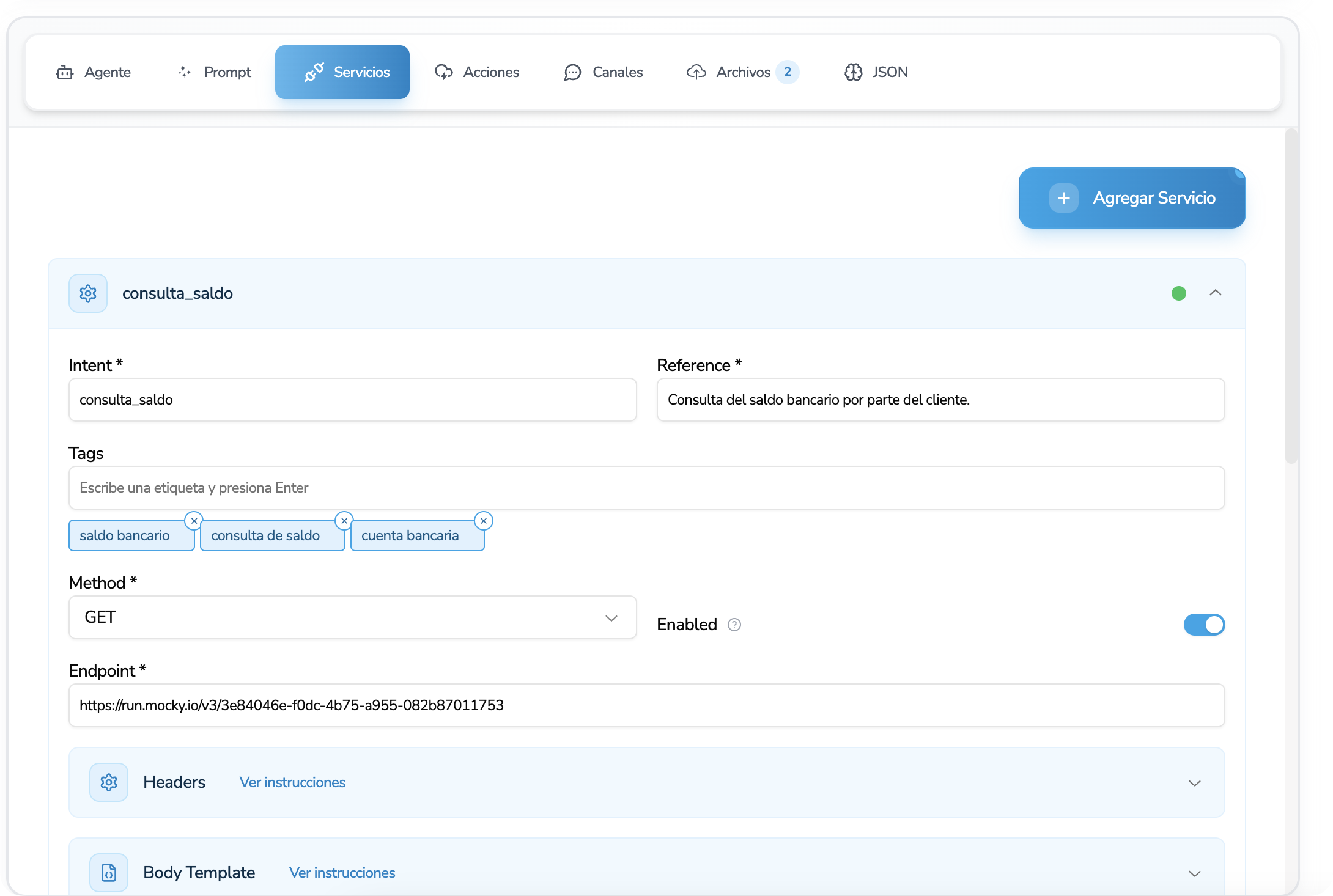Image resolution: width=1333 pixels, height=896 pixels.
Task: Click the vertical scrollbar thumb
Action: point(1291,296)
